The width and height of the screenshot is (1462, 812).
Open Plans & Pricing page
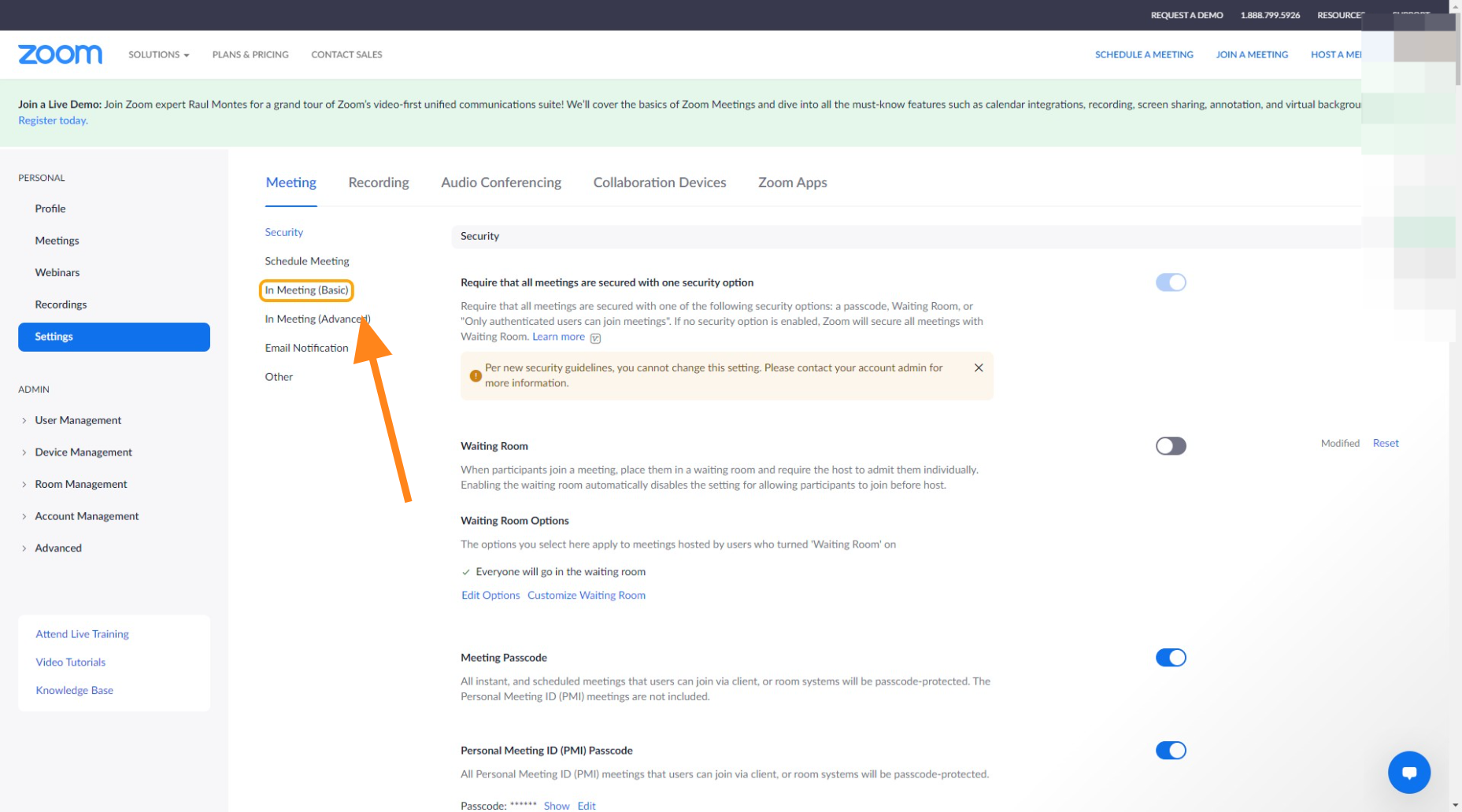tap(250, 54)
